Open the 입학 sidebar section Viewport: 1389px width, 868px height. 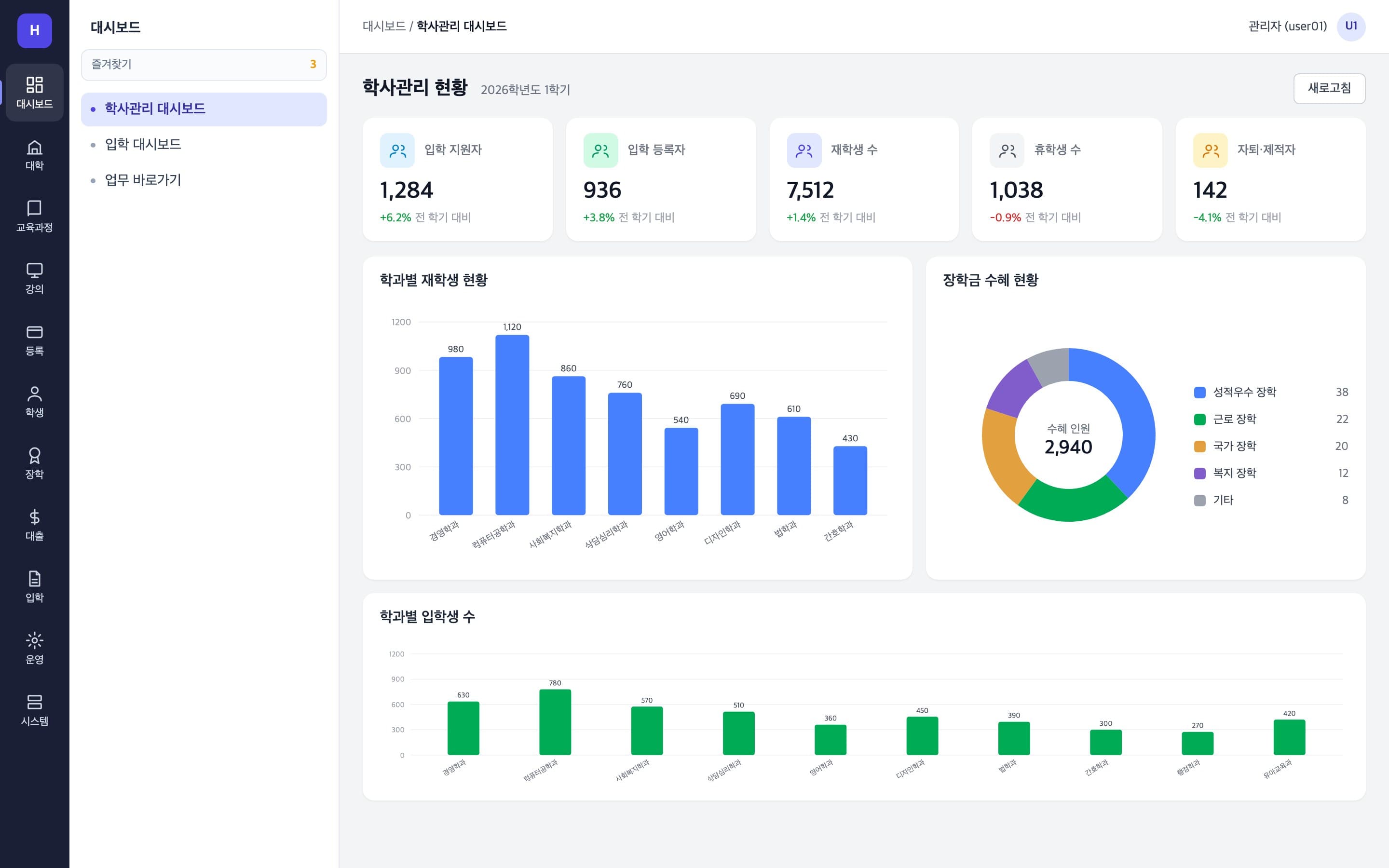point(34,587)
